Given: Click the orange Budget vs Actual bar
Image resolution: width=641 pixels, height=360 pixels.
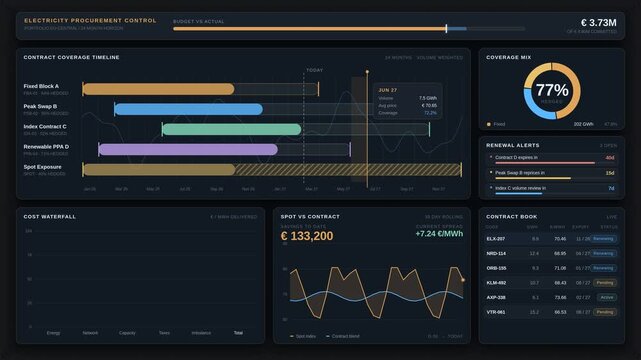Looking at the screenshot, I should tap(309, 29).
